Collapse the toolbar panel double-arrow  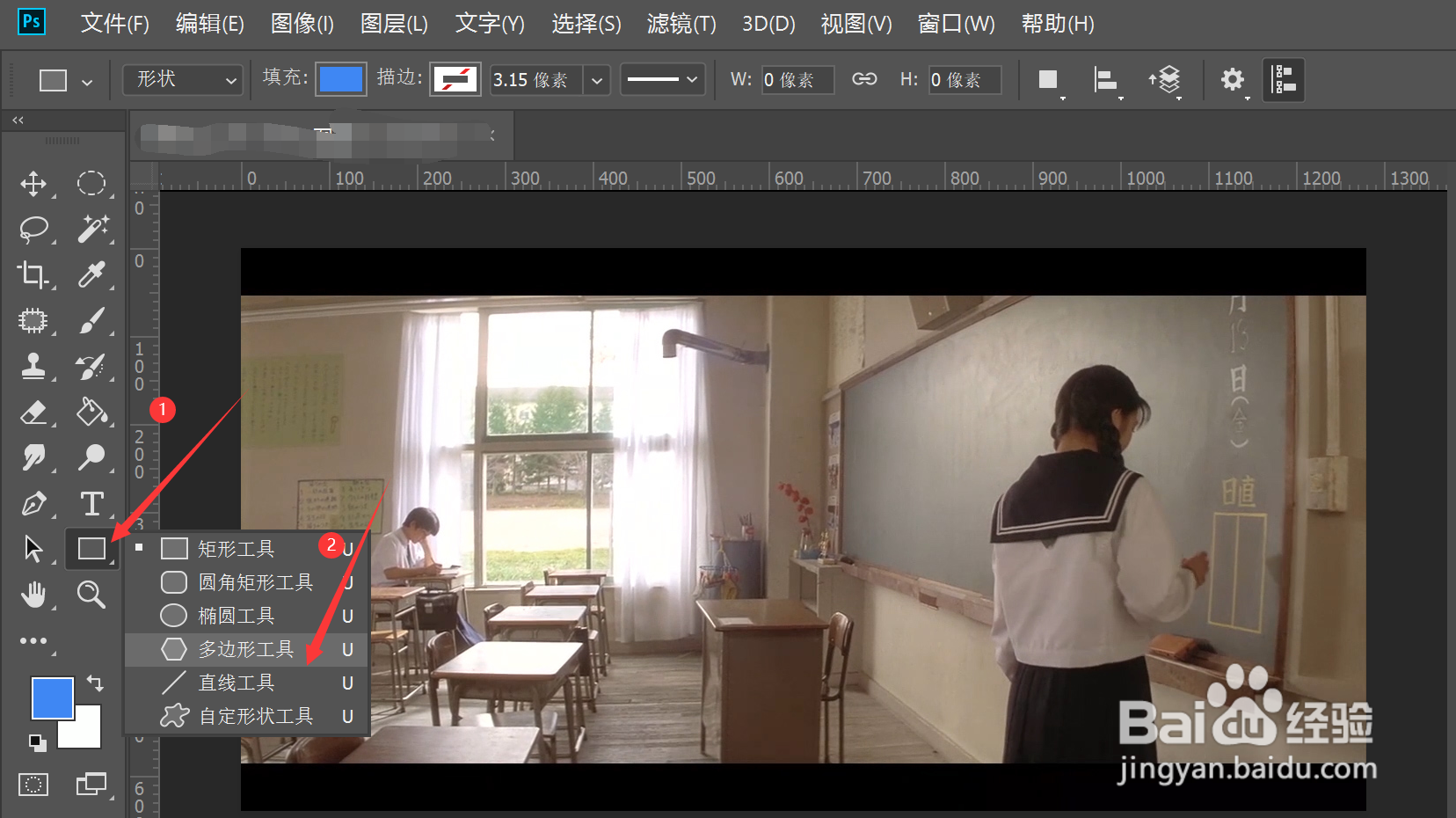pos(18,120)
